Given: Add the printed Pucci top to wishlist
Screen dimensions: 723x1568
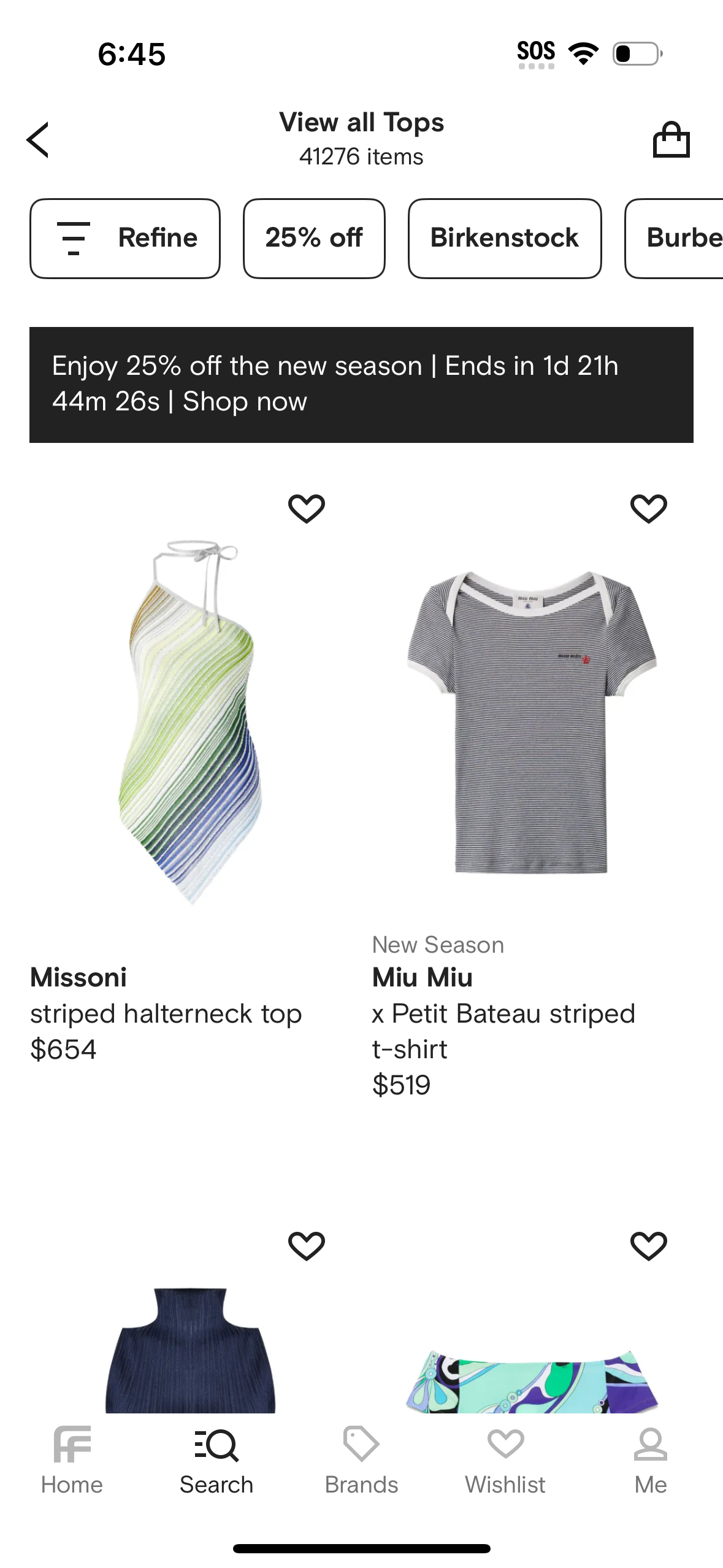Looking at the screenshot, I should (649, 1246).
